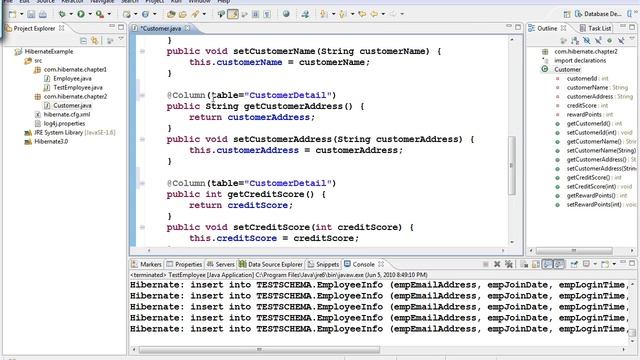Viewport: 640px width, 360px height.
Task: Click the Search flashlight toolbar icon
Action: pyautogui.click(x=196, y=14)
